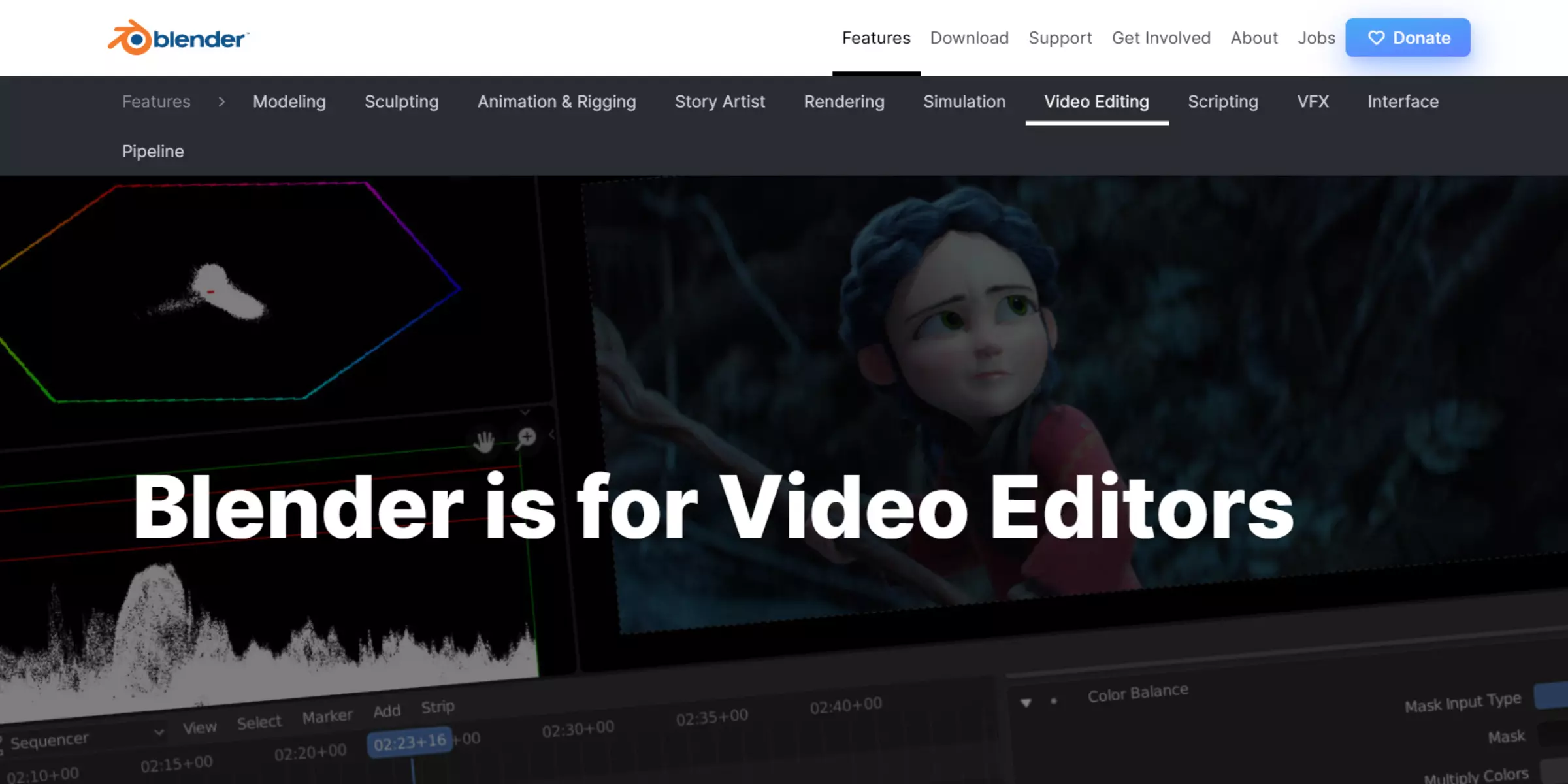The width and height of the screenshot is (1568, 784).
Task: Click the breadcrumb chevron arrow
Action: point(221,101)
